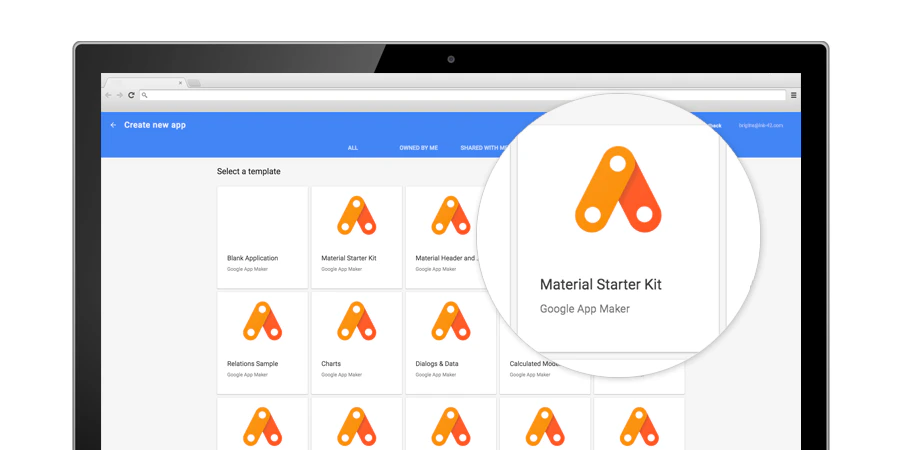Go back using arrow beside Create new app
The height and width of the screenshot is (450, 900).
point(113,125)
